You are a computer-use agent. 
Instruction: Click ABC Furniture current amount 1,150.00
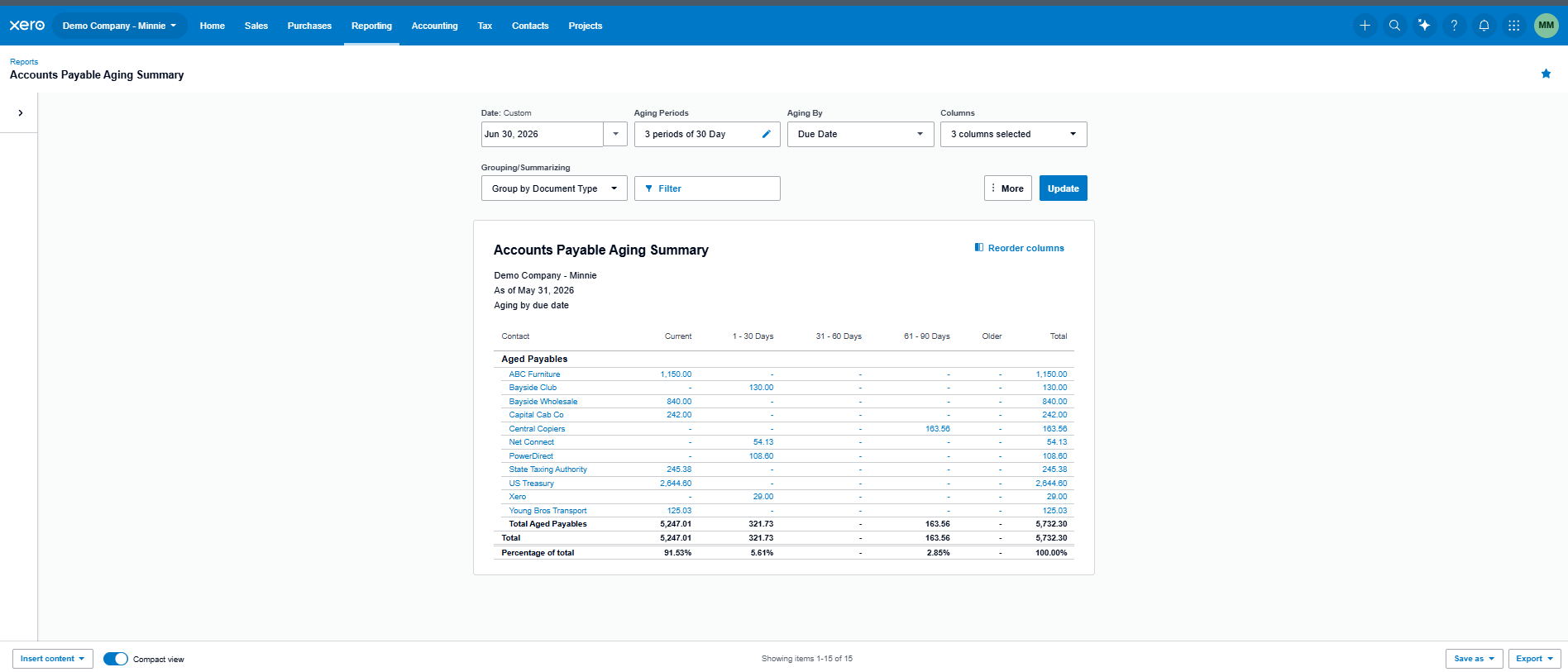pos(676,374)
